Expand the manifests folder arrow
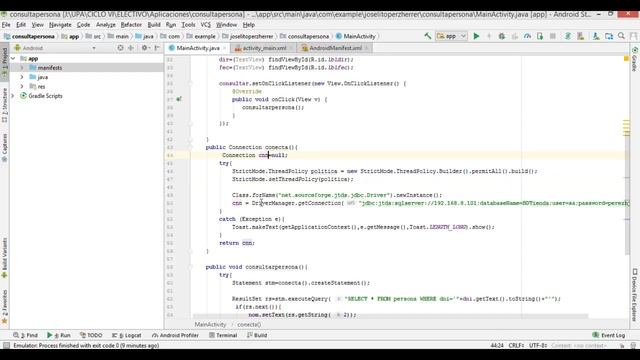Screen dimensions: 640x360 [22, 68]
